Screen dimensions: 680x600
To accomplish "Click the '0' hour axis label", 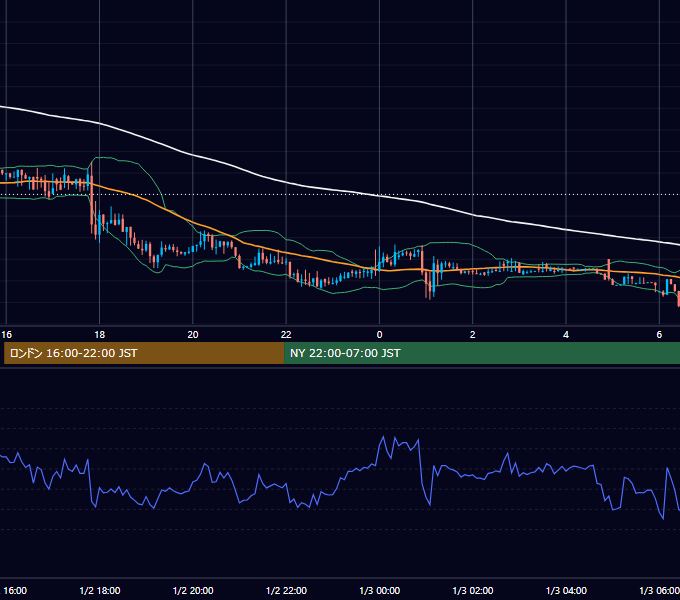I will 379,335.
